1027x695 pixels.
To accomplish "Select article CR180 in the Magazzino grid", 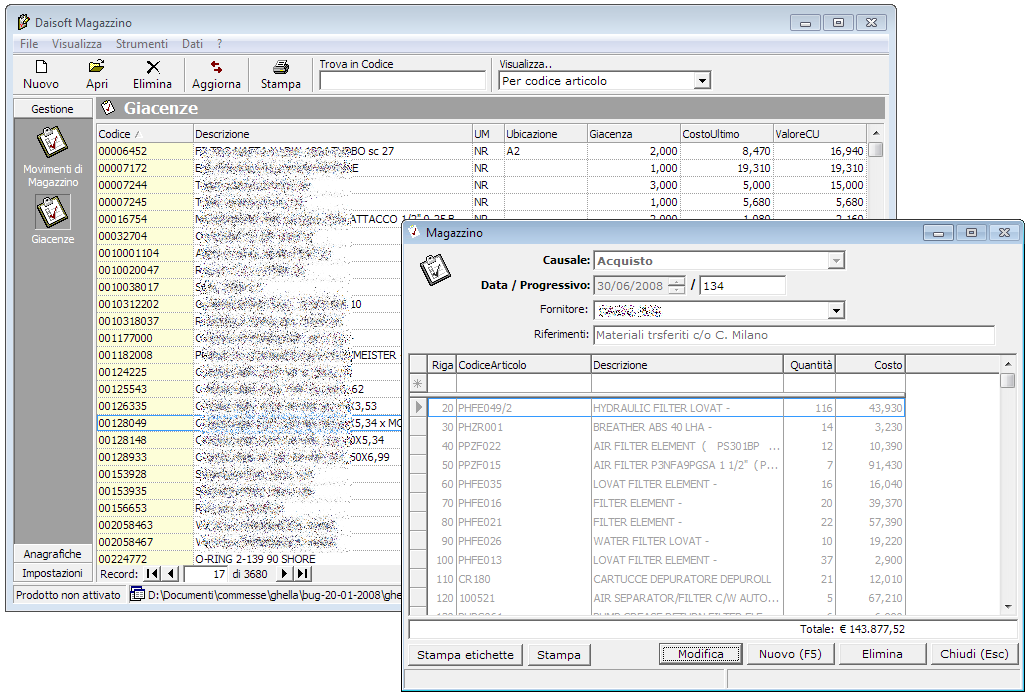I will pyautogui.click(x=523, y=579).
